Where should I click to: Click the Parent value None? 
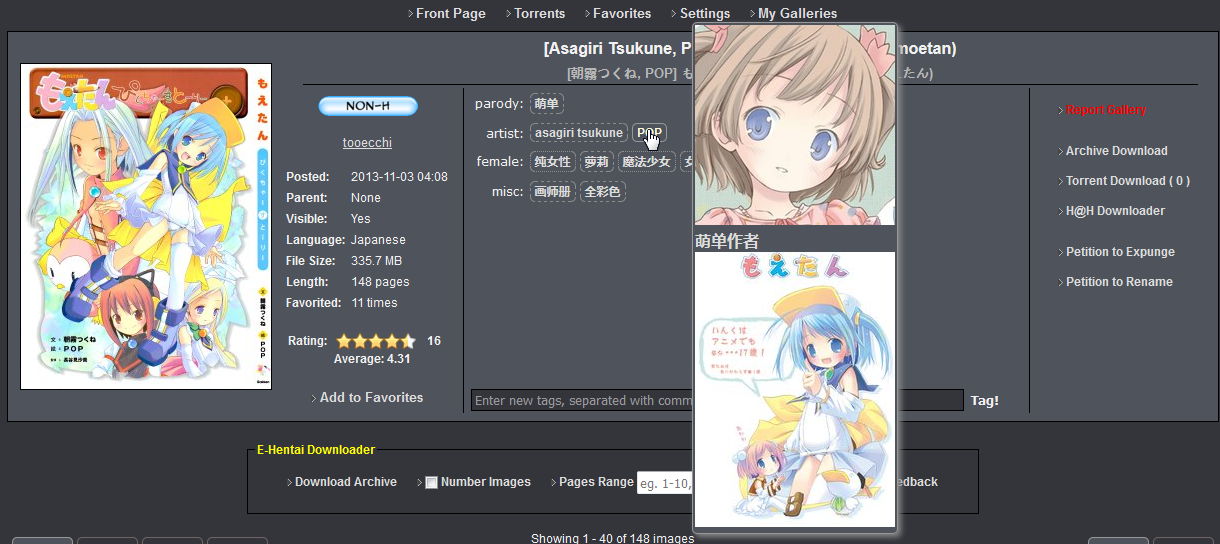(x=366, y=198)
